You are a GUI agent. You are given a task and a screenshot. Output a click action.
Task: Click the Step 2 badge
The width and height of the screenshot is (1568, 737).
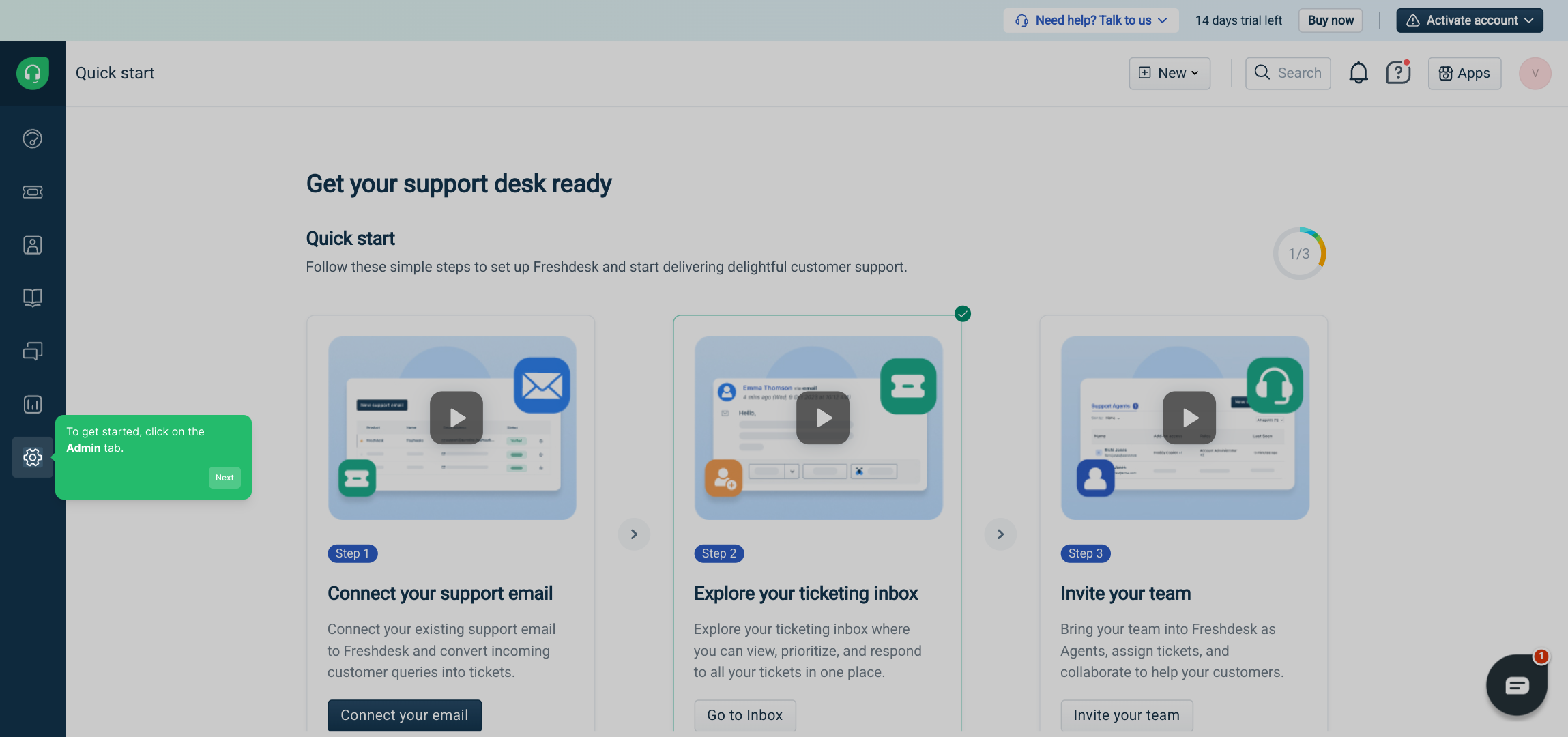719,553
